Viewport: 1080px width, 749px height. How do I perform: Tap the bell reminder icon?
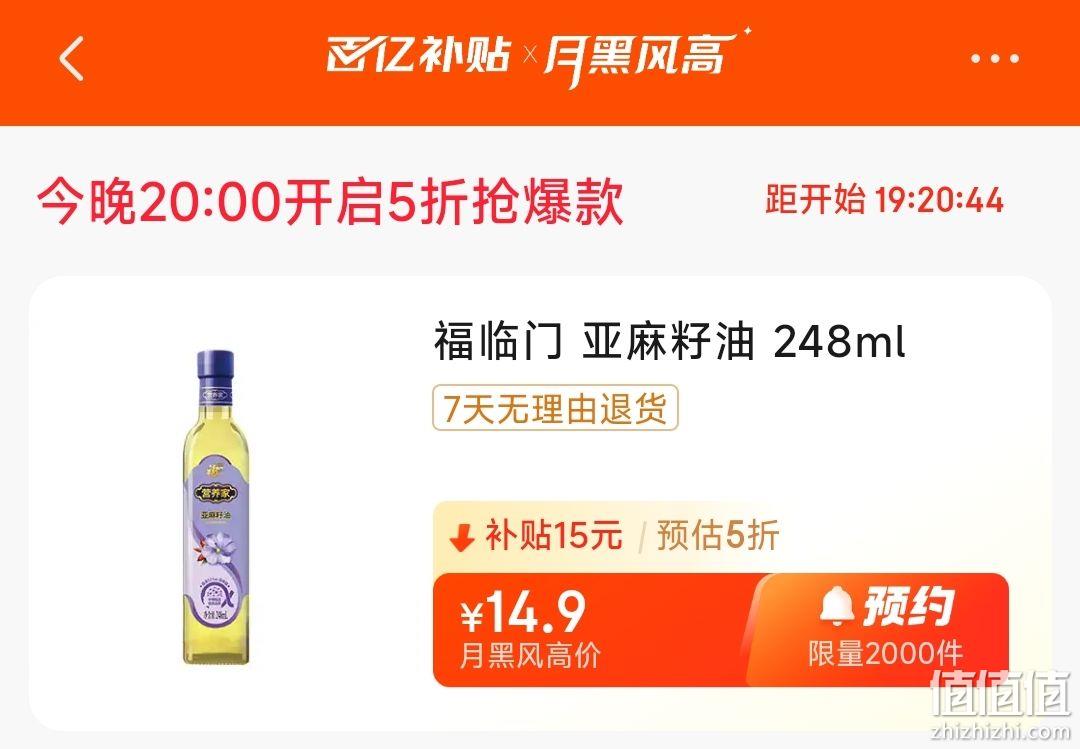(837, 606)
